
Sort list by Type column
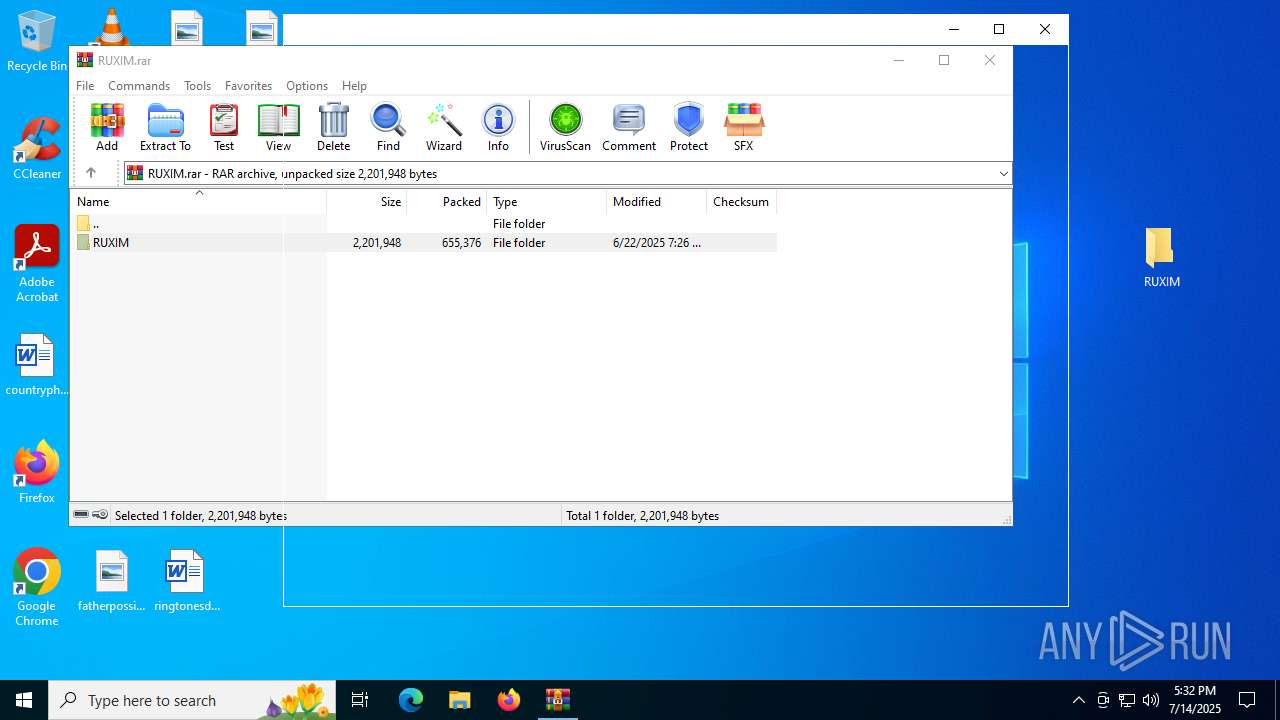547,202
